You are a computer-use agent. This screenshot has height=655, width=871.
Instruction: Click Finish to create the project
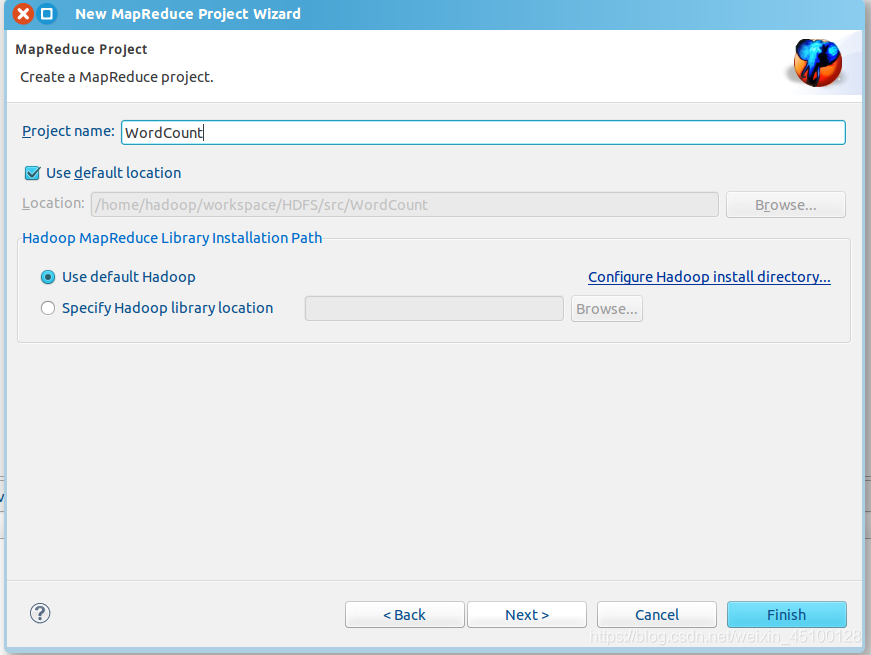[x=787, y=614]
